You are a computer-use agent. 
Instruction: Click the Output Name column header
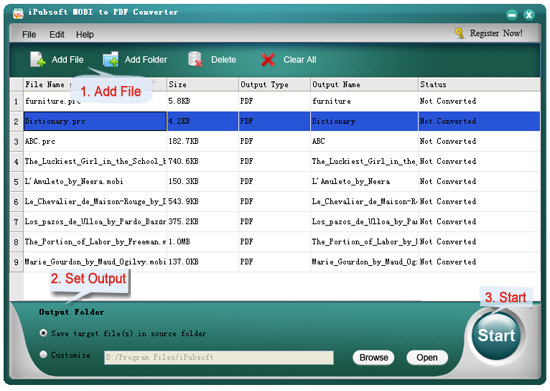[x=364, y=85]
